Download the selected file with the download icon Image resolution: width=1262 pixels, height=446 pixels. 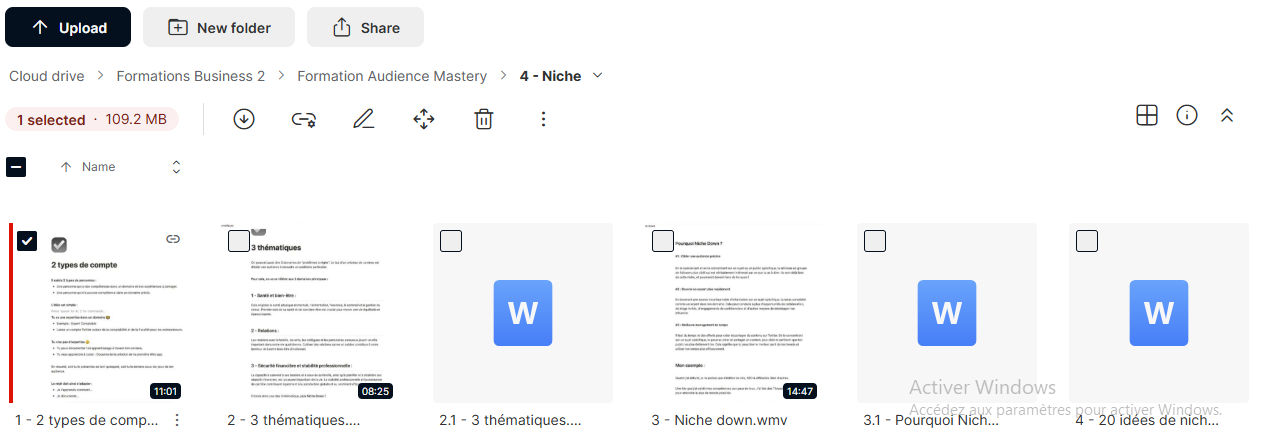(243, 119)
